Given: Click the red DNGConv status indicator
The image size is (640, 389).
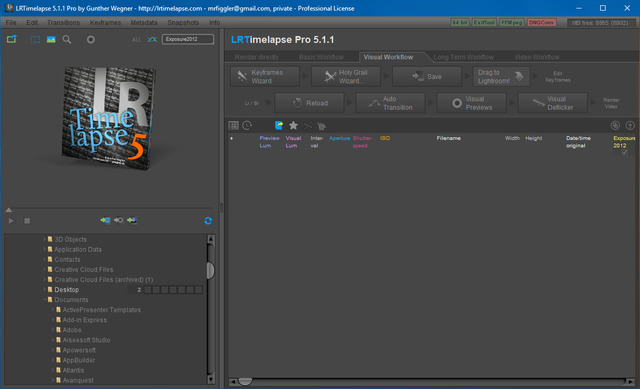Looking at the screenshot, I should coord(542,22).
